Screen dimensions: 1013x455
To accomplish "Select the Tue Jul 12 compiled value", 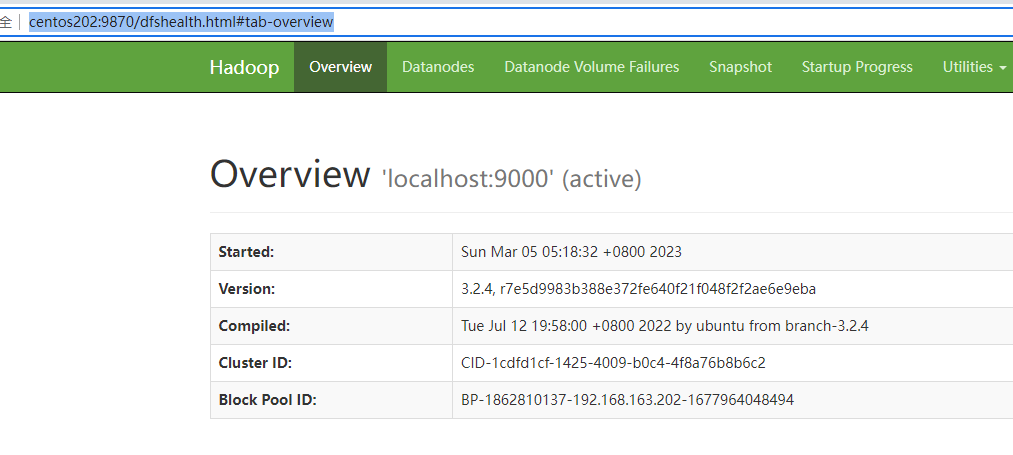I will point(665,326).
